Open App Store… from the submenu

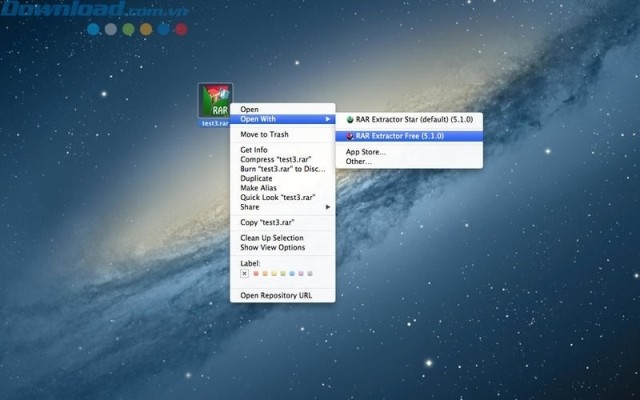pos(366,152)
